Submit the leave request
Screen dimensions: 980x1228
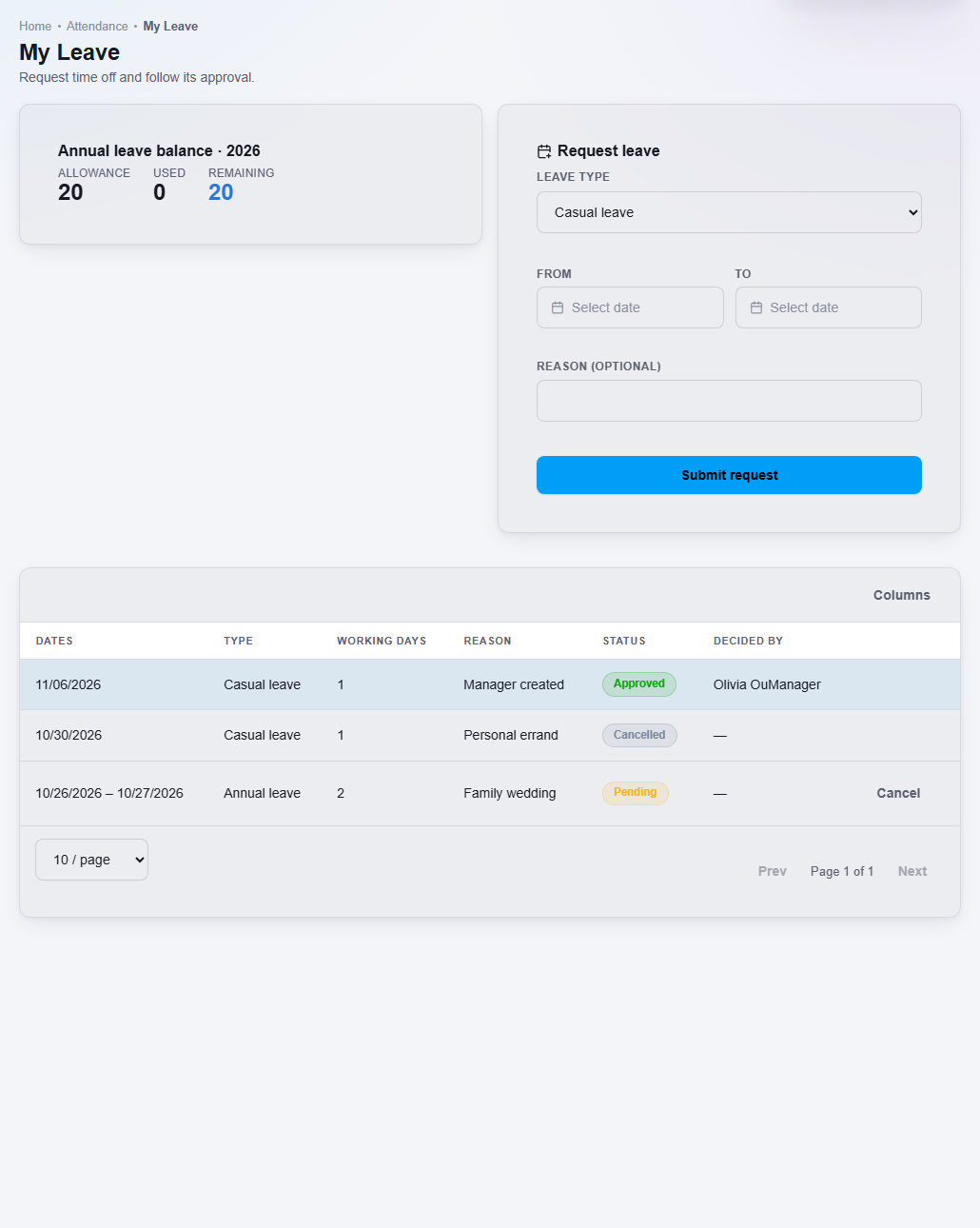click(x=729, y=475)
